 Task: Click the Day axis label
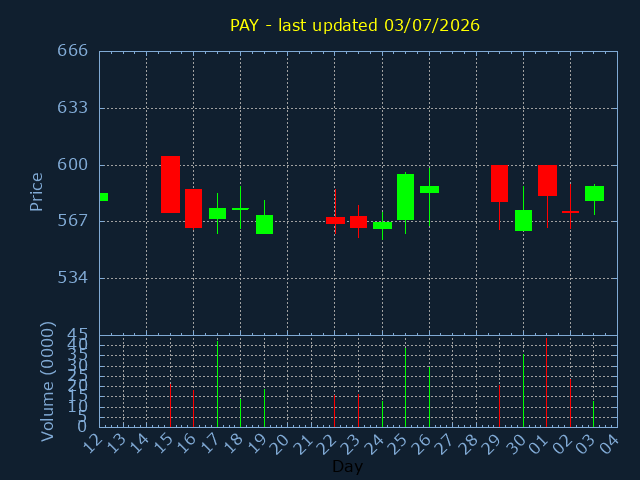pyautogui.click(x=348, y=467)
